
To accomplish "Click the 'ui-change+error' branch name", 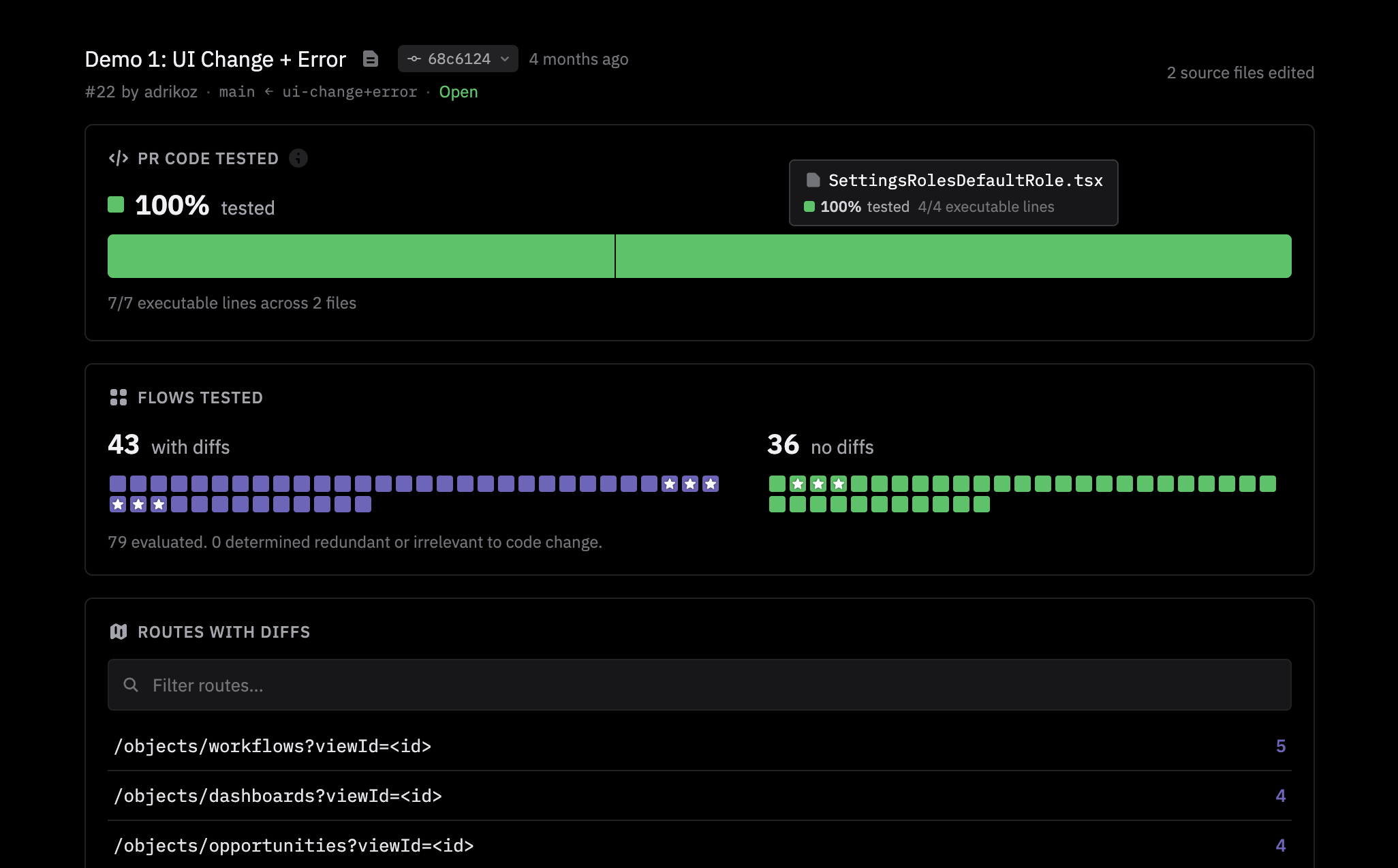I will (349, 92).
